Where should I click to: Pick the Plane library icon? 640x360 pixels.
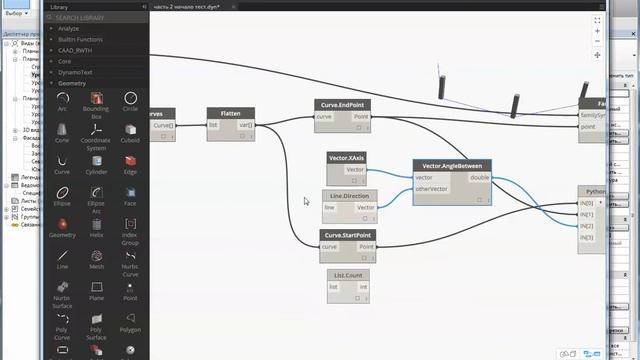(x=96, y=287)
